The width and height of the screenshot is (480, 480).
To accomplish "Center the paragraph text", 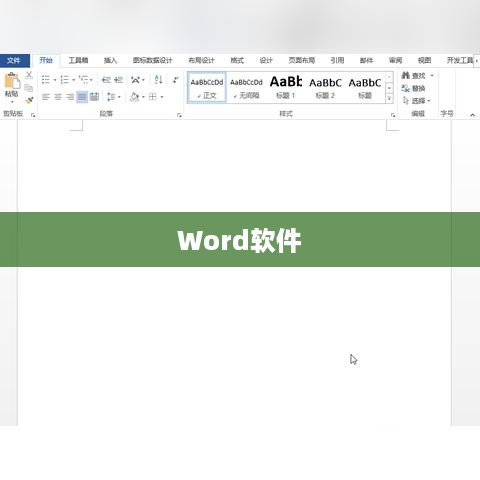I will pyautogui.click(x=58, y=97).
